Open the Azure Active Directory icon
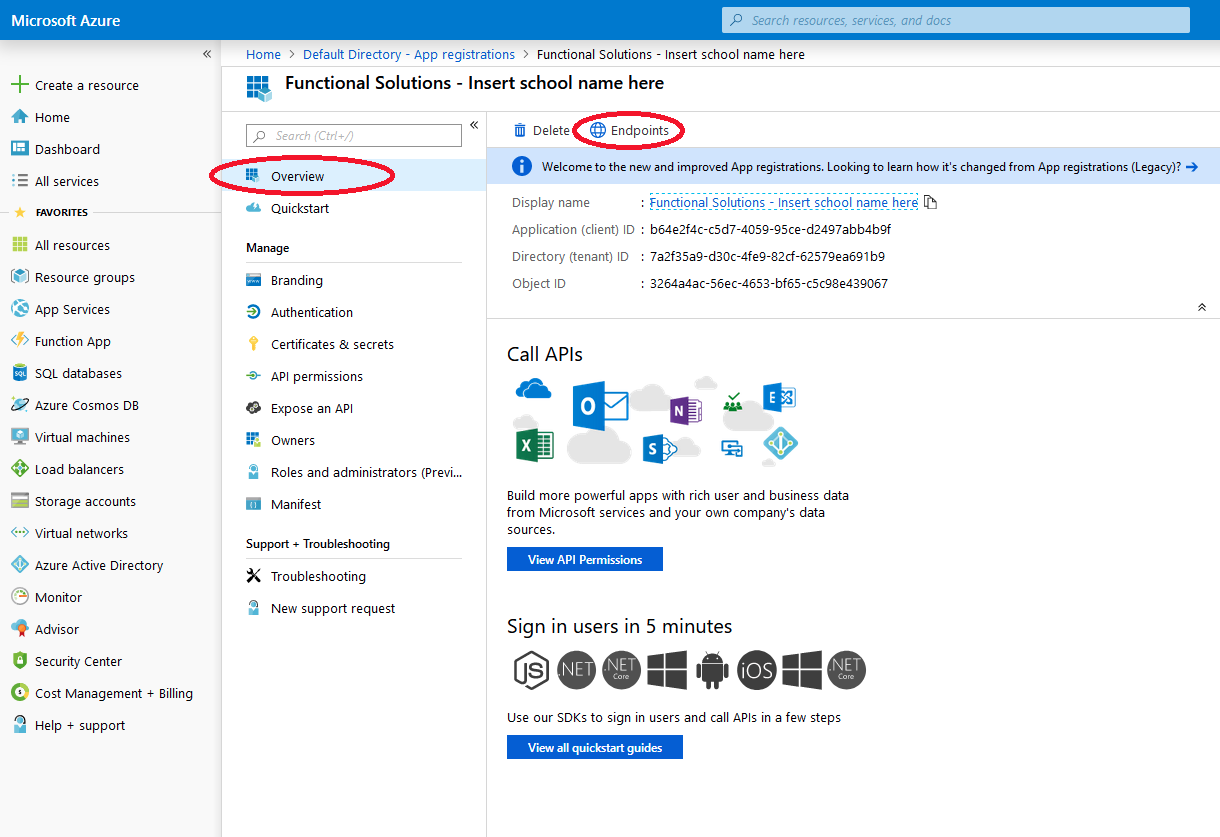 click(19, 565)
